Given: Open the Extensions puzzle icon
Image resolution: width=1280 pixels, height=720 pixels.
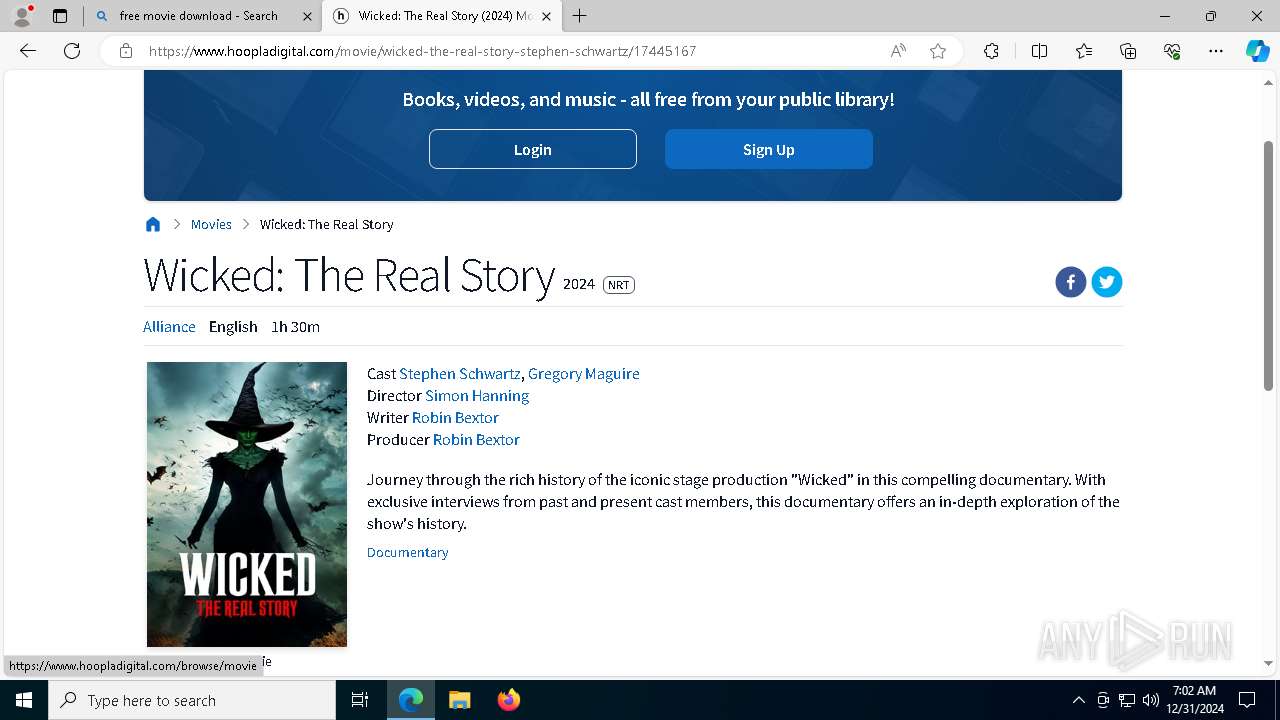Looking at the screenshot, I should [x=991, y=51].
